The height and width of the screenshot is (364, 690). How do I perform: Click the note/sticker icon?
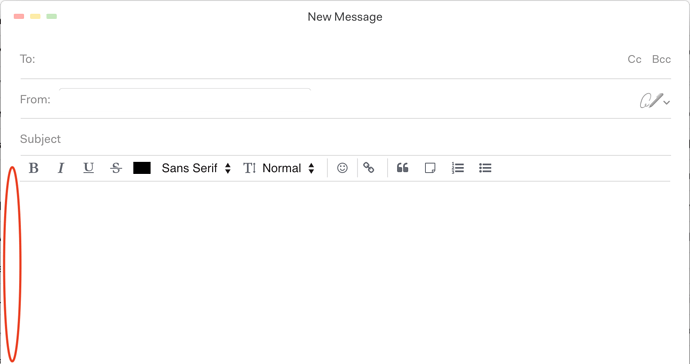point(430,168)
